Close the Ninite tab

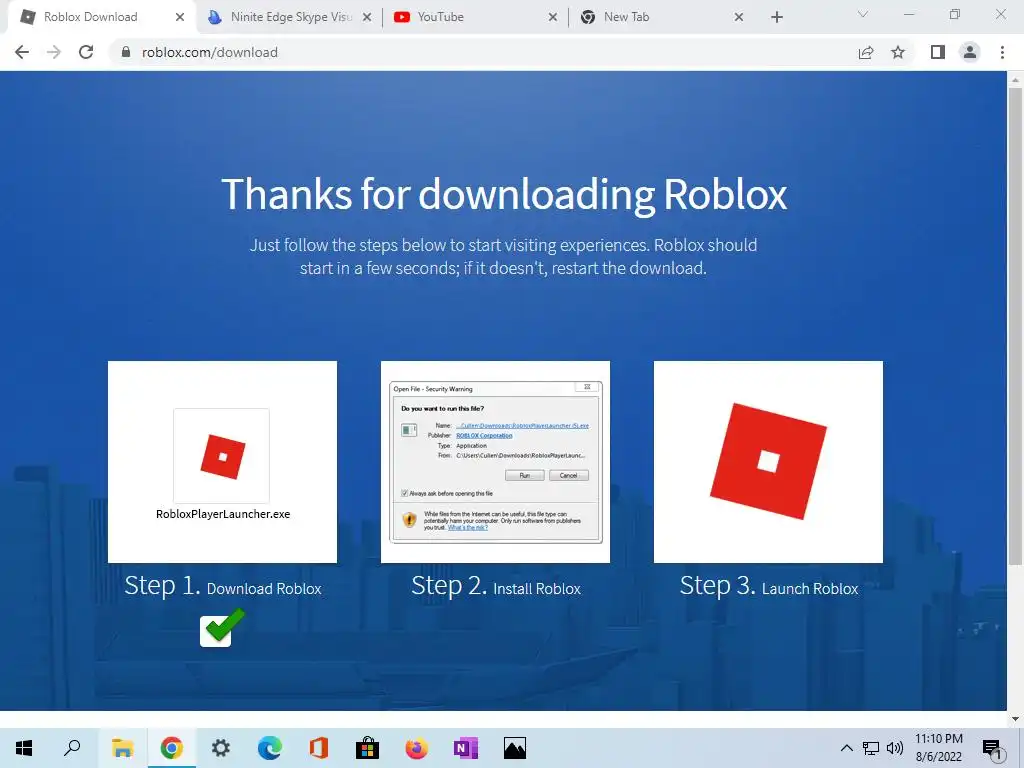pyautogui.click(x=367, y=18)
